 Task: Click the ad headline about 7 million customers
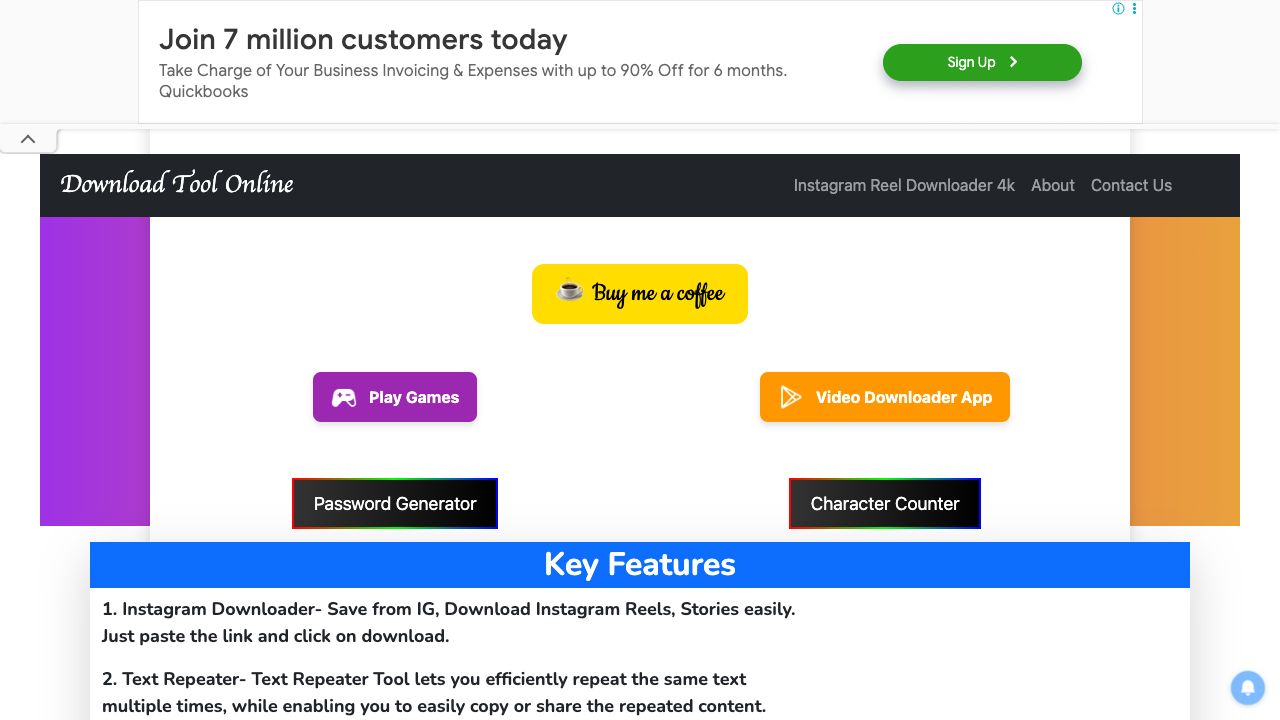(x=363, y=39)
